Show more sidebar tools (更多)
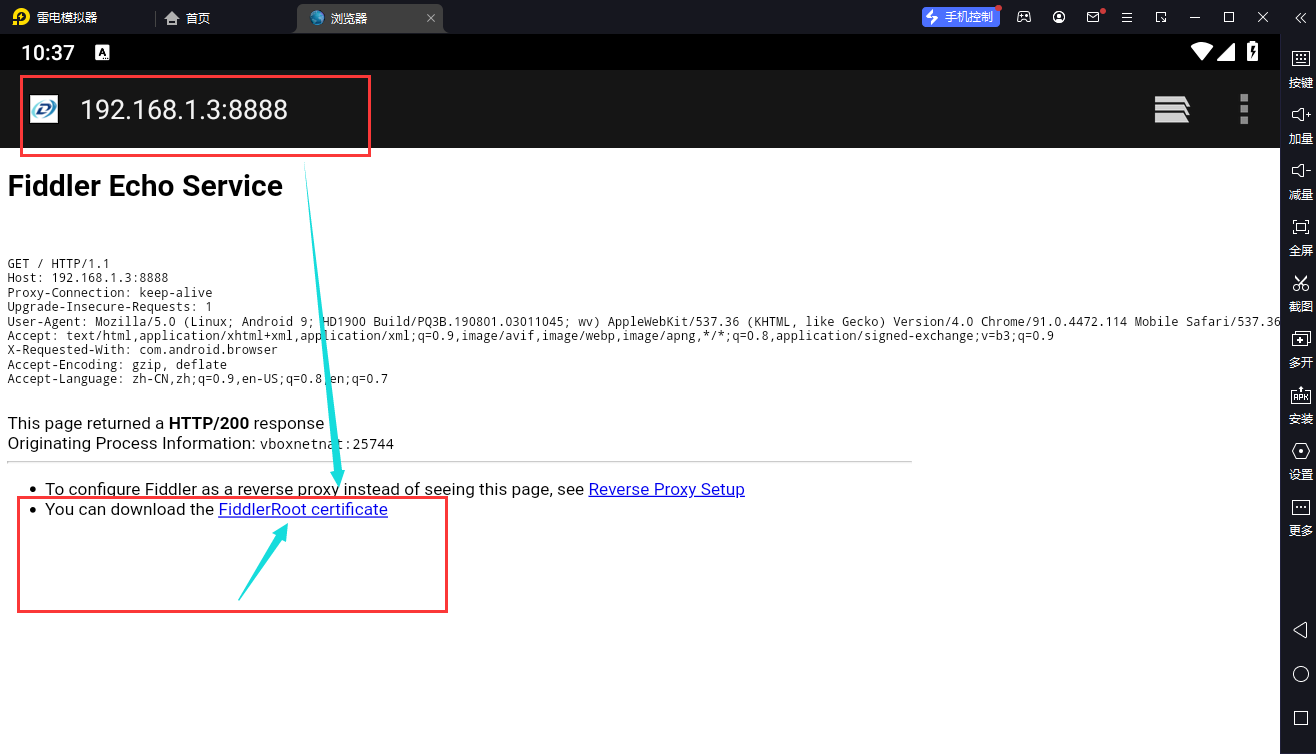The height and width of the screenshot is (754, 1316). tap(1300, 516)
